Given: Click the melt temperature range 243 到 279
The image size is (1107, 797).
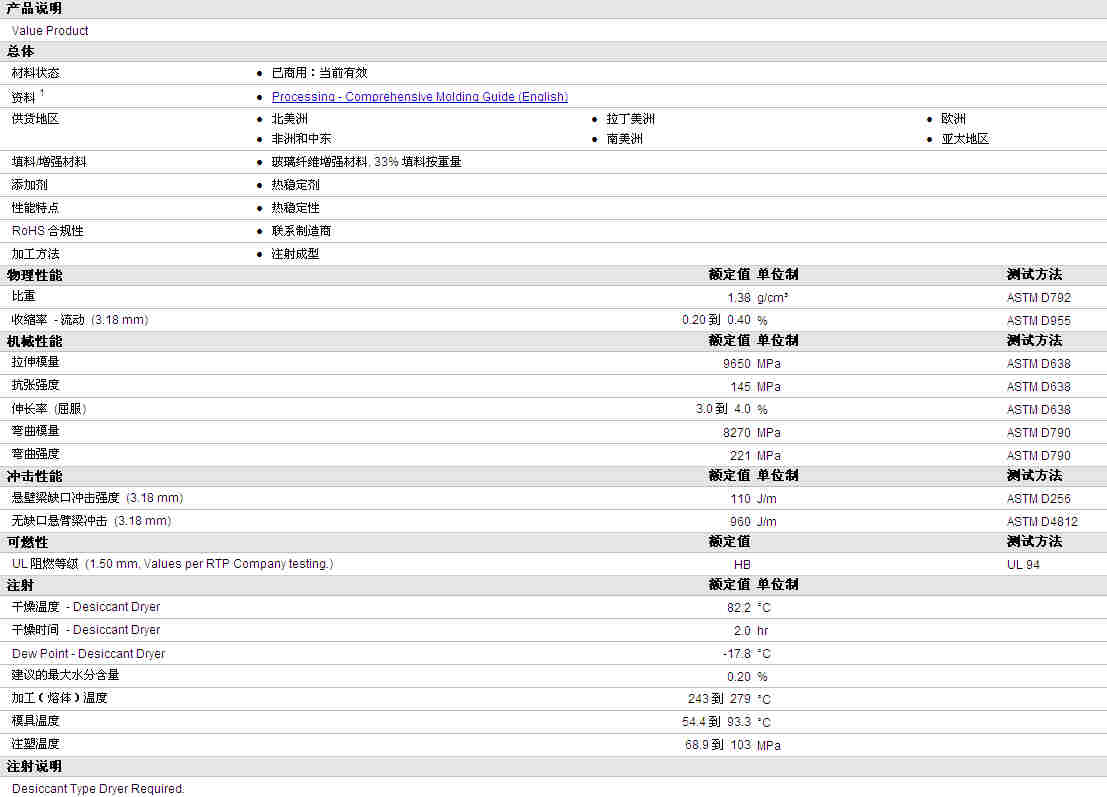Looking at the screenshot, I should (719, 699).
